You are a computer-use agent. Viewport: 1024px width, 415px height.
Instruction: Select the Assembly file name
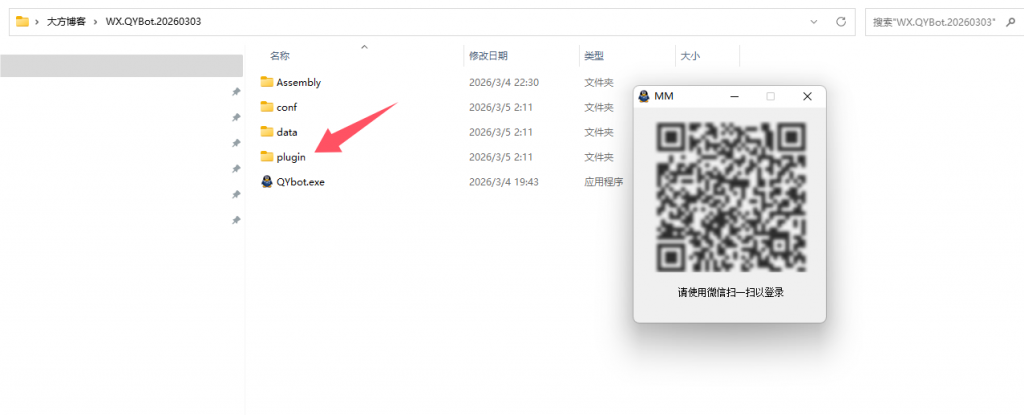298,82
